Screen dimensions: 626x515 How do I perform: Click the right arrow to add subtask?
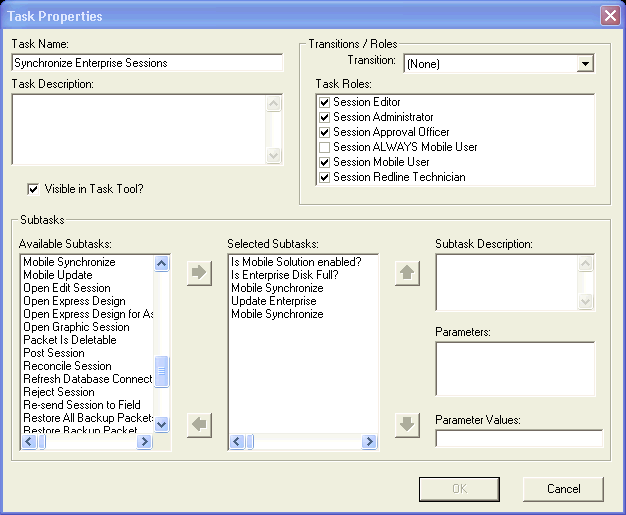pyautogui.click(x=199, y=274)
